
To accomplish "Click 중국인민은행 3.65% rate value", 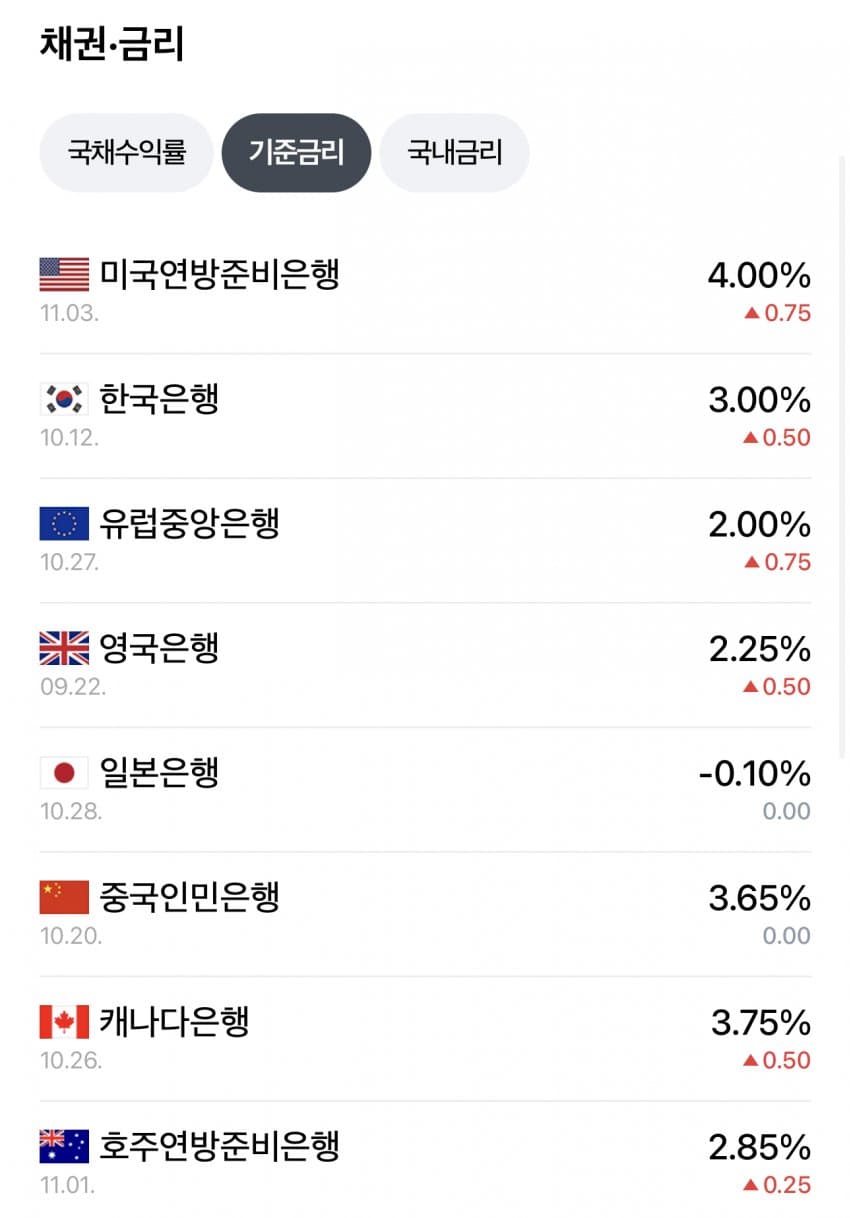I will tap(759, 898).
